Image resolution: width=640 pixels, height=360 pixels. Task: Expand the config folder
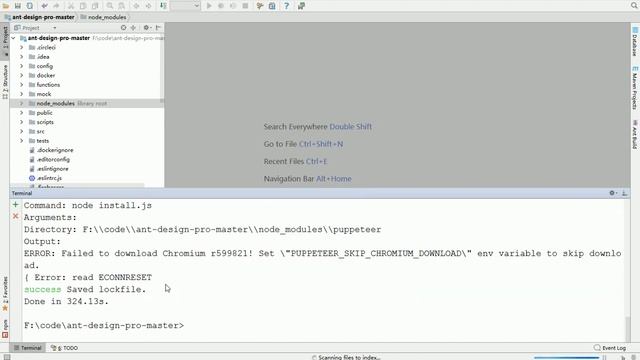click(x=22, y=66)
